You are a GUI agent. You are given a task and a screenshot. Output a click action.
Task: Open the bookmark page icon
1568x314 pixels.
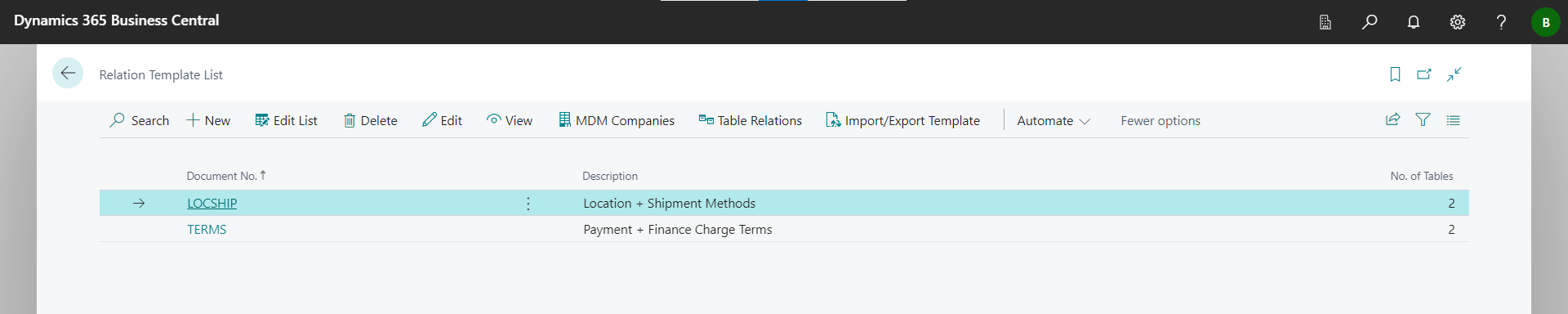[x=1395, y=74]
